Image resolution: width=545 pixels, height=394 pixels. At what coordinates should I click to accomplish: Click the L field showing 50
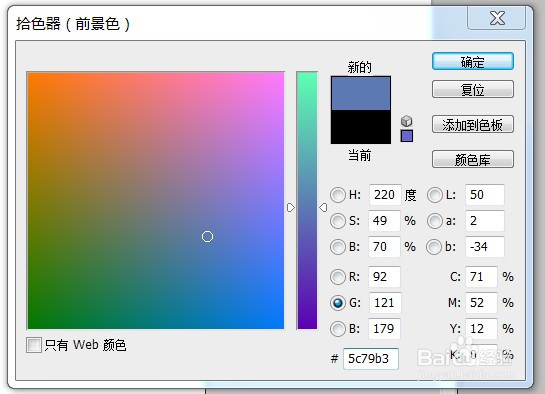485,195
